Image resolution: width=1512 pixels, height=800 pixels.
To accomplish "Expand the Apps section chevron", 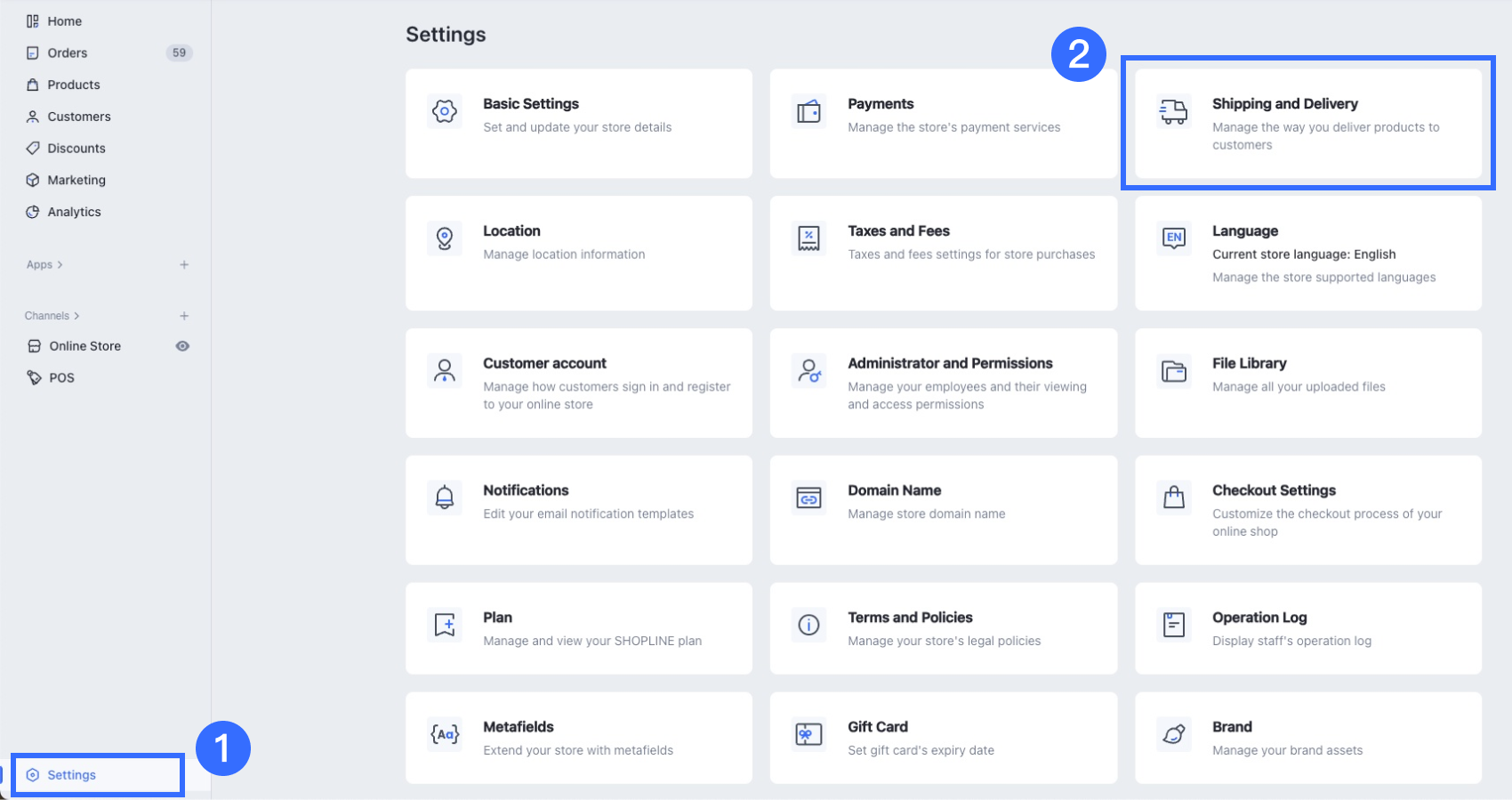I will [x=60, y=265].
